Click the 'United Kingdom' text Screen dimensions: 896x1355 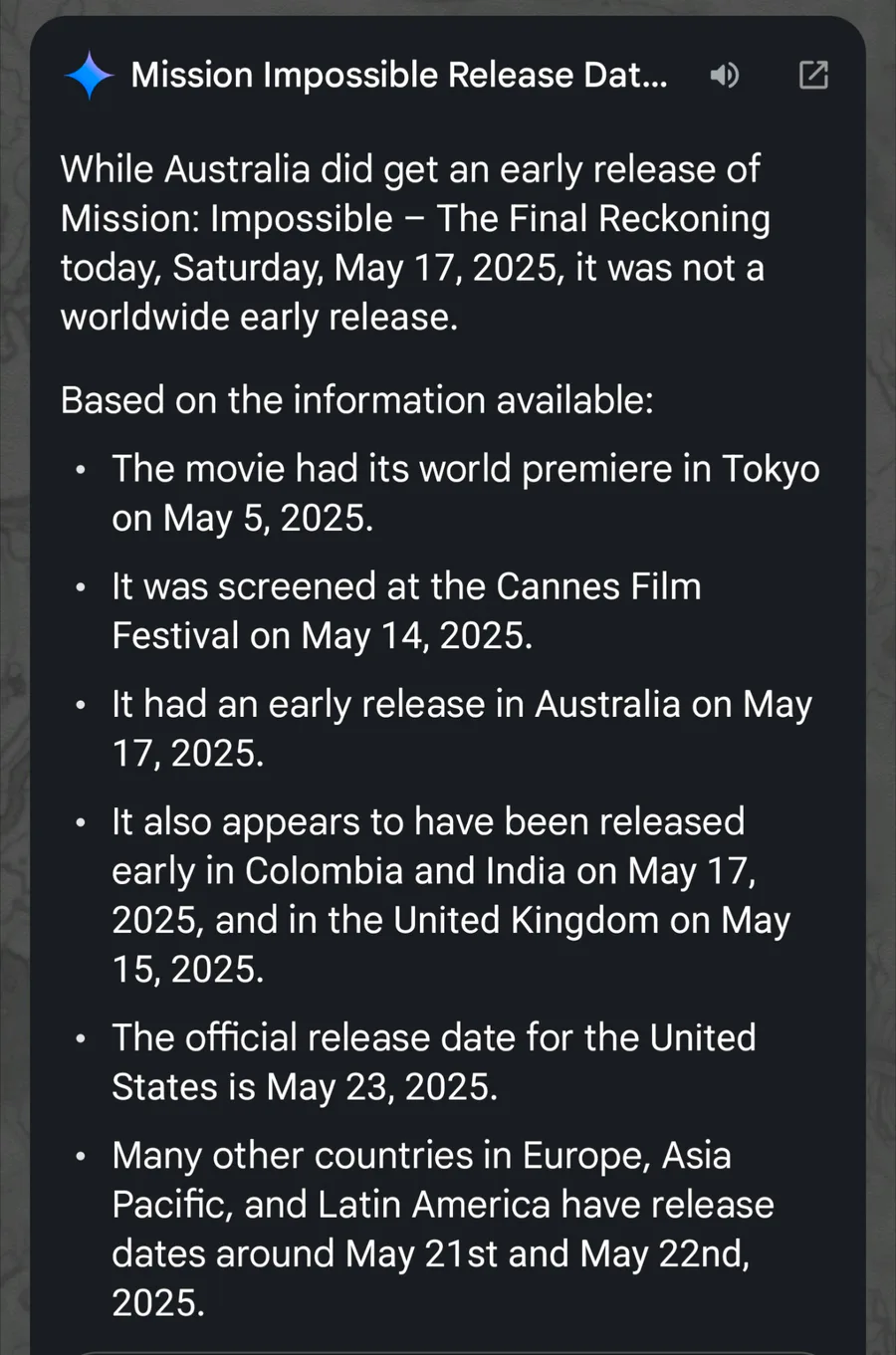pyautogui.click(x=526, y=920)
